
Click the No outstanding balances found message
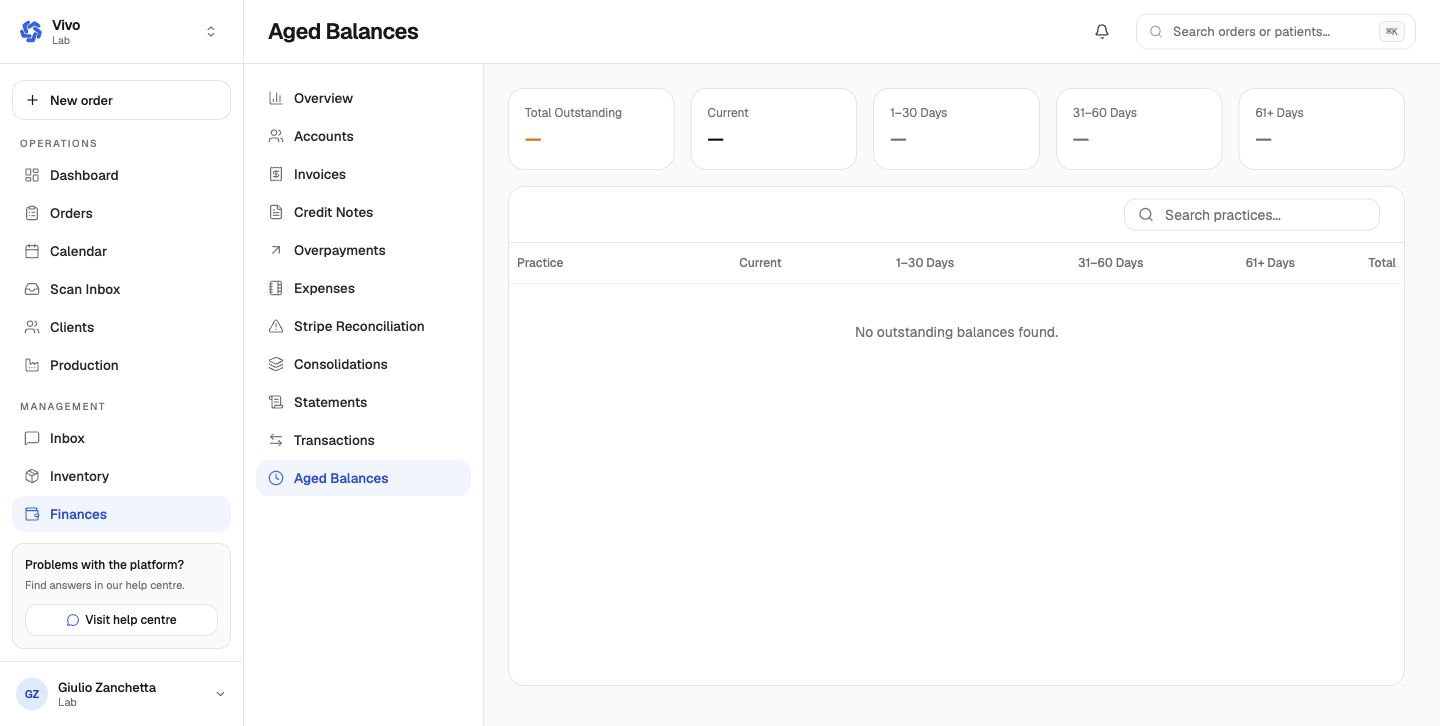(956, 332)
